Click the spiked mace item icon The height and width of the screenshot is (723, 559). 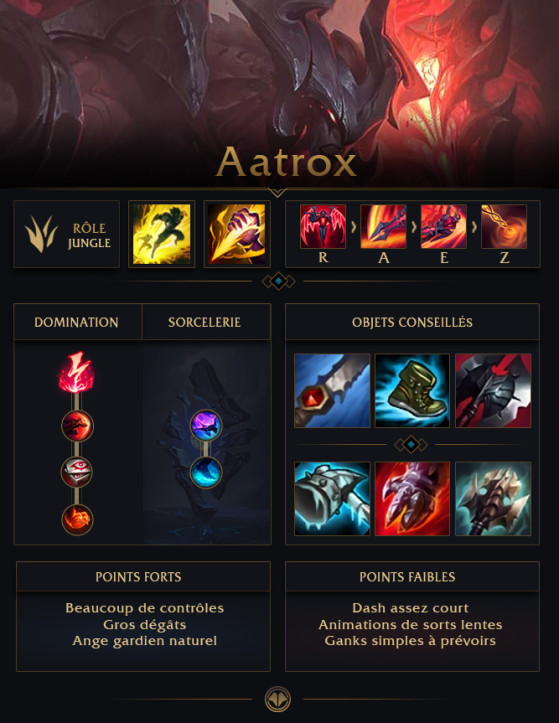pos(493,499)
